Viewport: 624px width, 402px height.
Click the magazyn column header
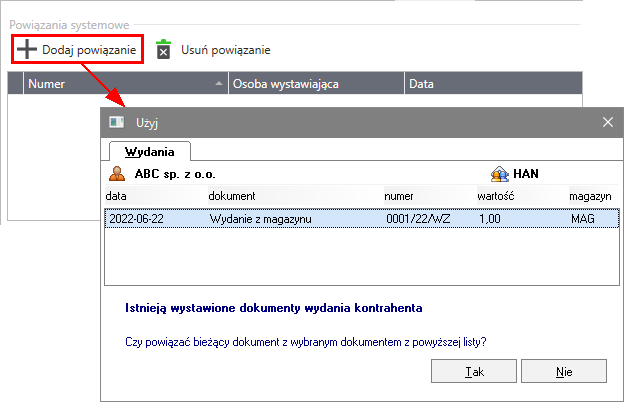tap(590, 196)
